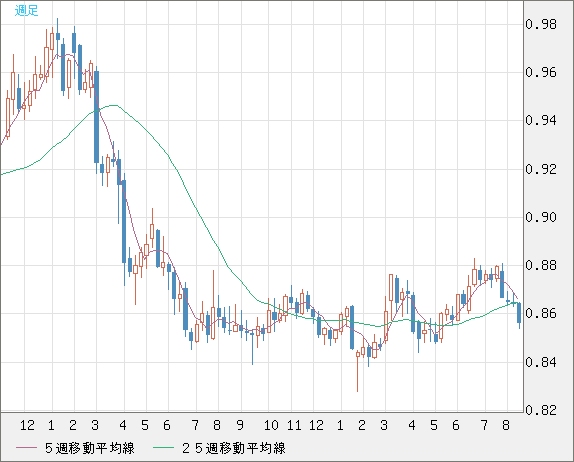Choose the 0.86 price axis value

pos(541,313)
